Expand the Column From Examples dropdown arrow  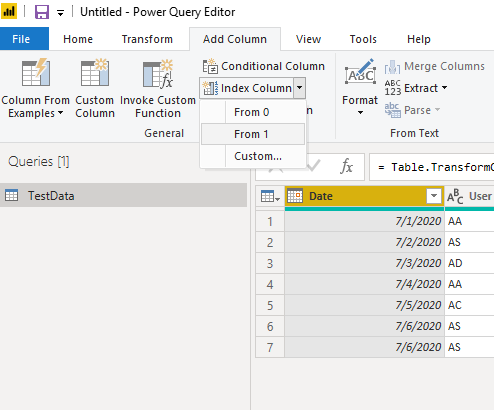click(x=60, y=113)
